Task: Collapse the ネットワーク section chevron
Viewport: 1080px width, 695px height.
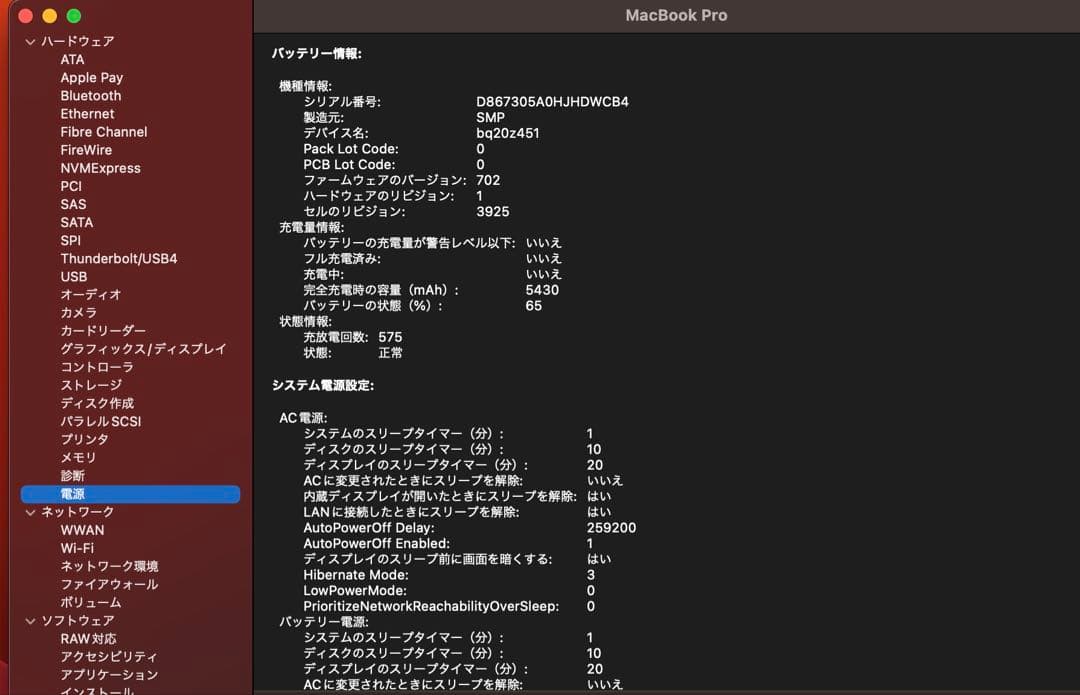Action: [x=30, y=512]
